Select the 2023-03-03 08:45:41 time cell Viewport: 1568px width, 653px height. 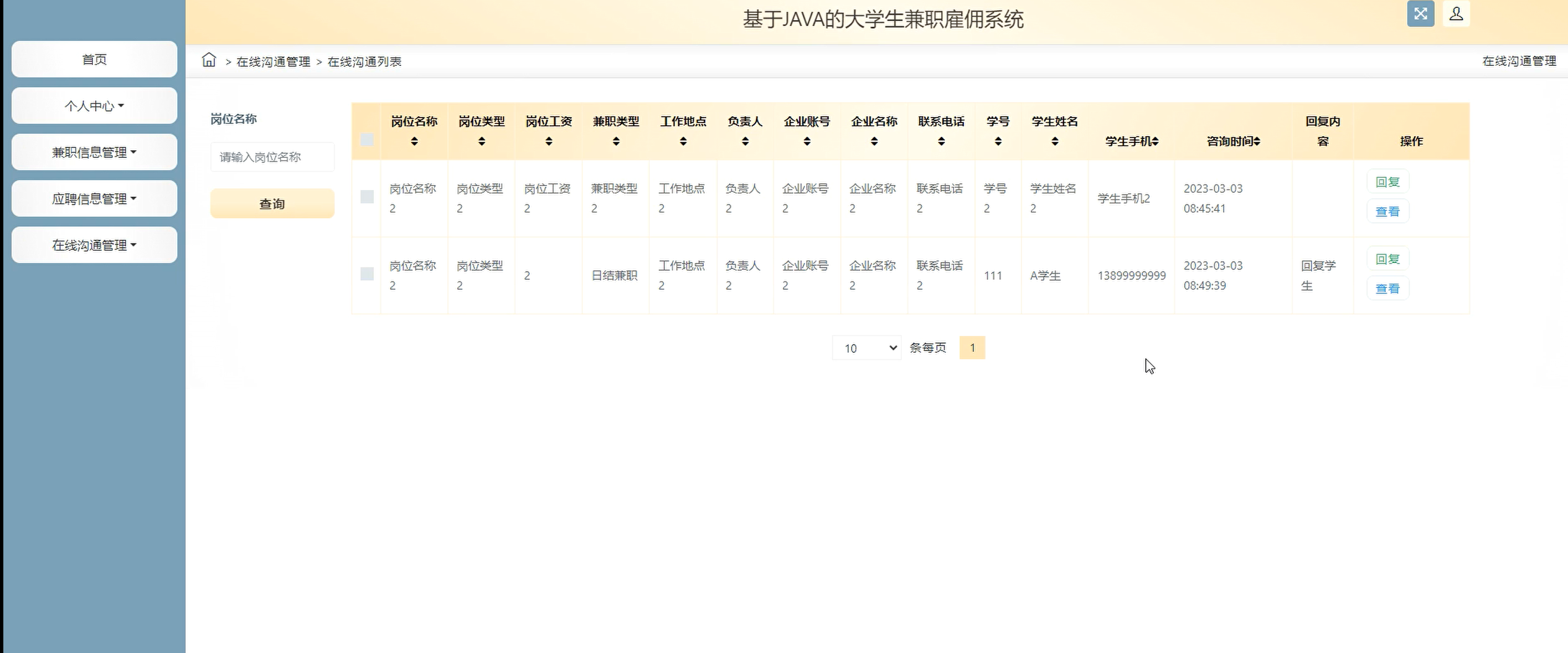1232,199
